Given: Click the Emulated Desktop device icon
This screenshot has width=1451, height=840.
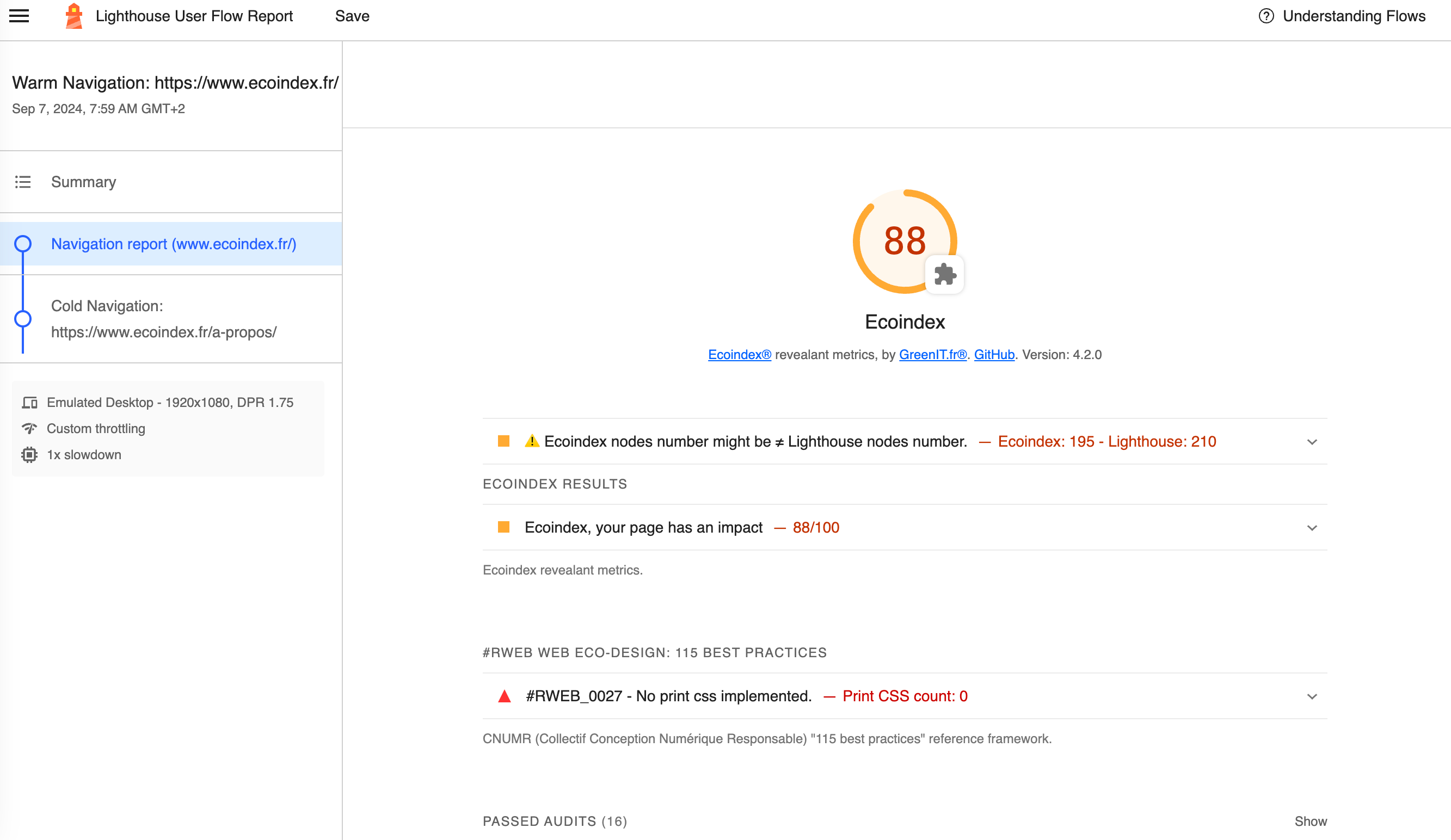Looking at the screenshot, I should (x=29, y=403).
